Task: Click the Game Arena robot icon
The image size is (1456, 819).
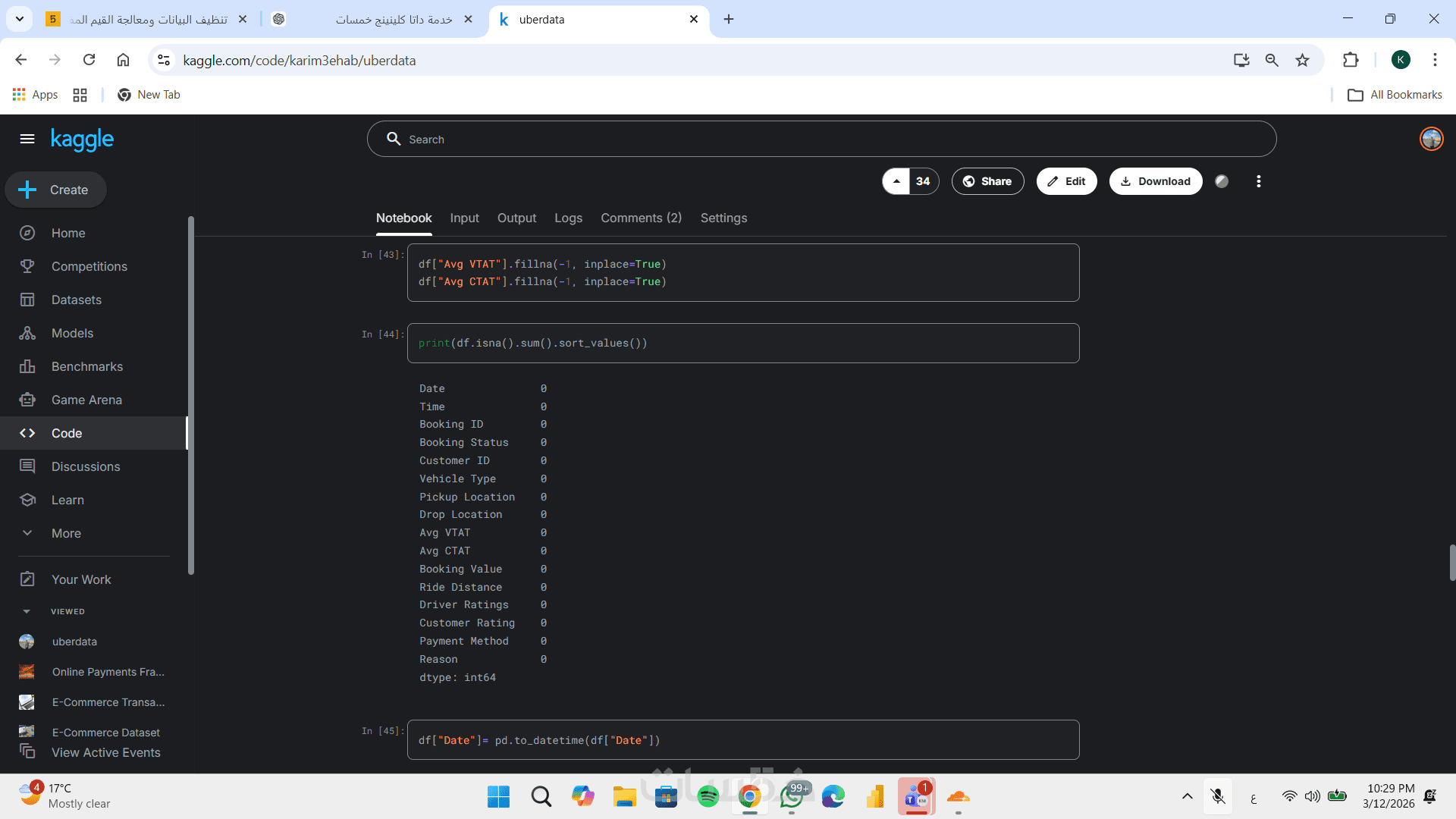Action: coord(27,400)
